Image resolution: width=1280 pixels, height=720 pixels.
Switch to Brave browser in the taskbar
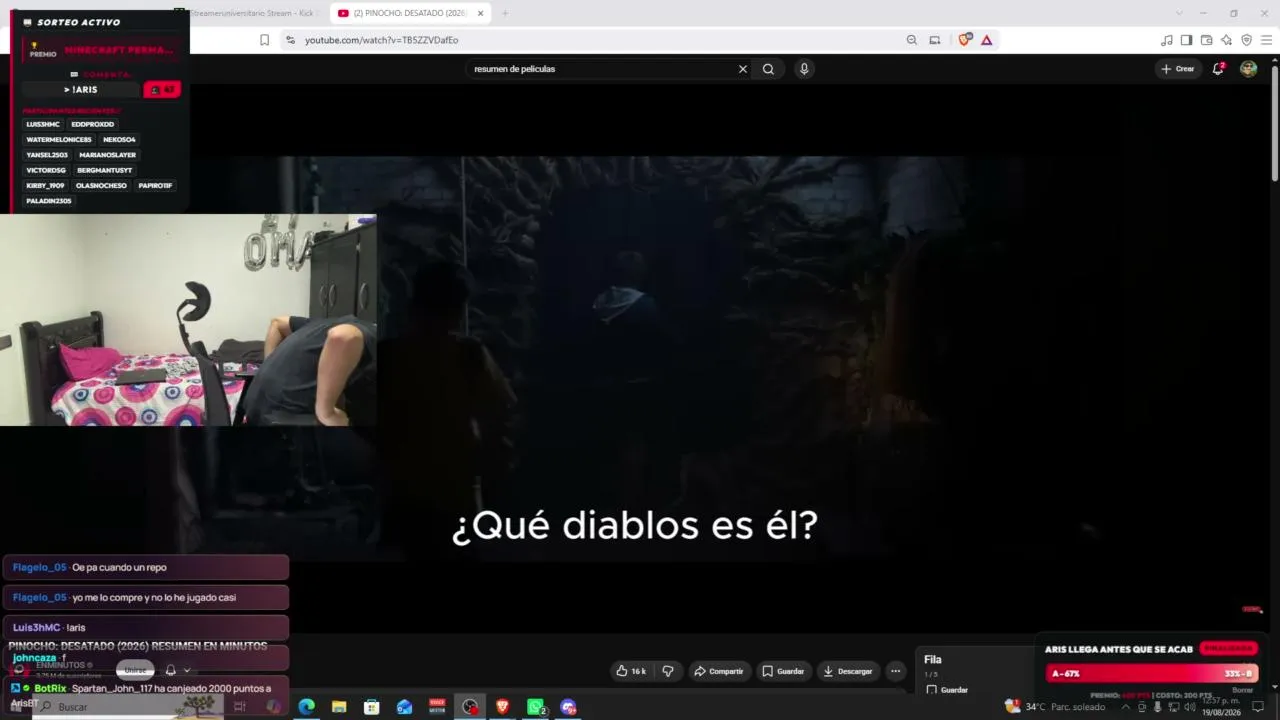[502, 707]
